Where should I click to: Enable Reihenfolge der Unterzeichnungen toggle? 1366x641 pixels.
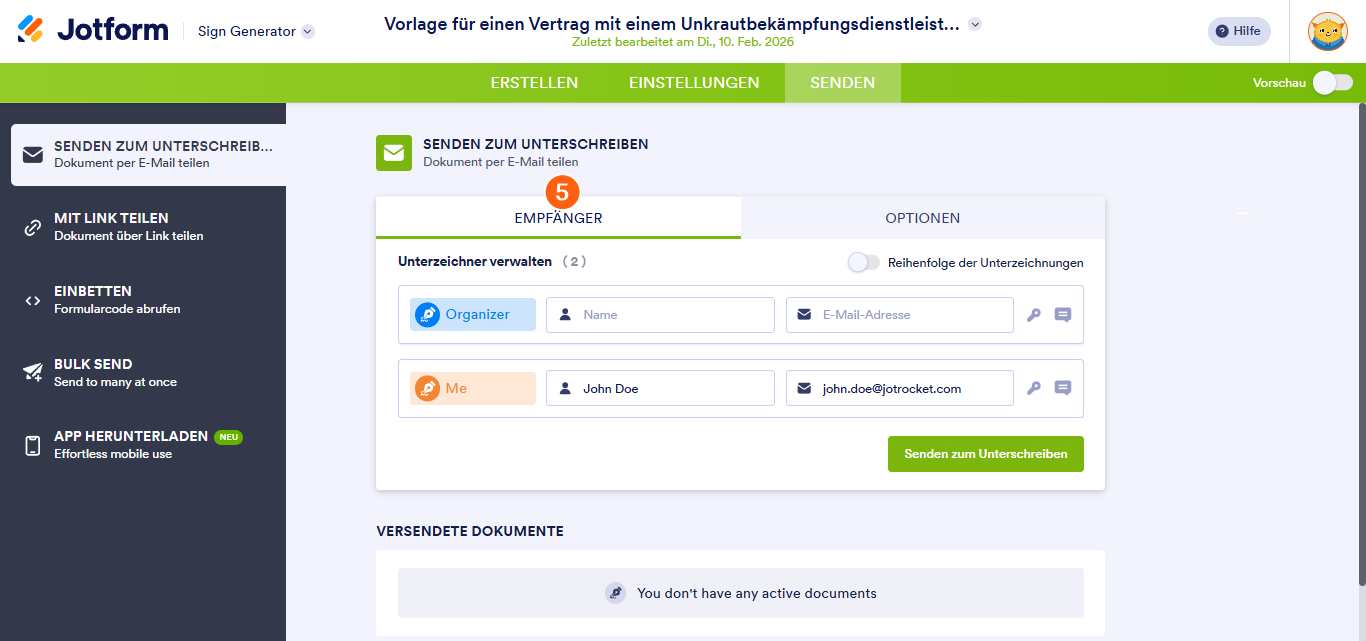pos(862,261)
